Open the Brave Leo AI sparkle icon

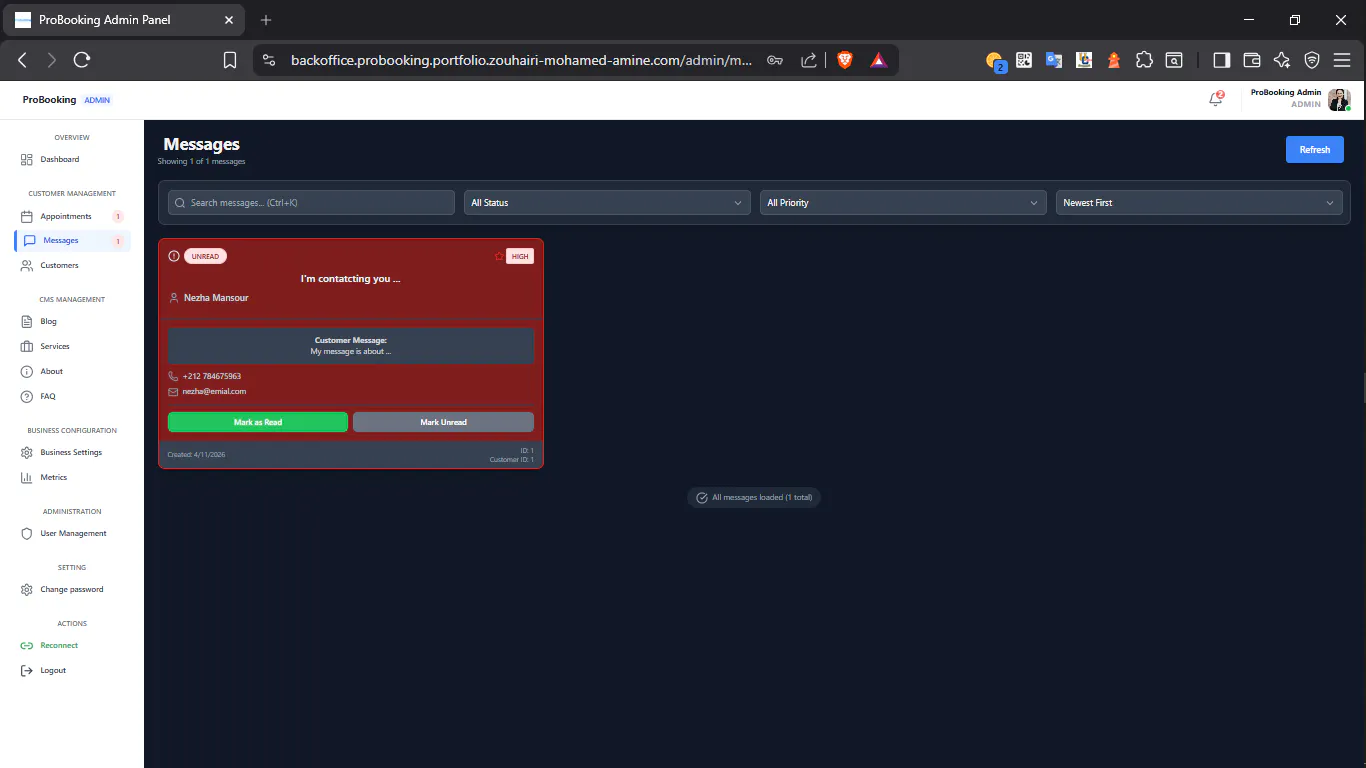(1282, 60)
